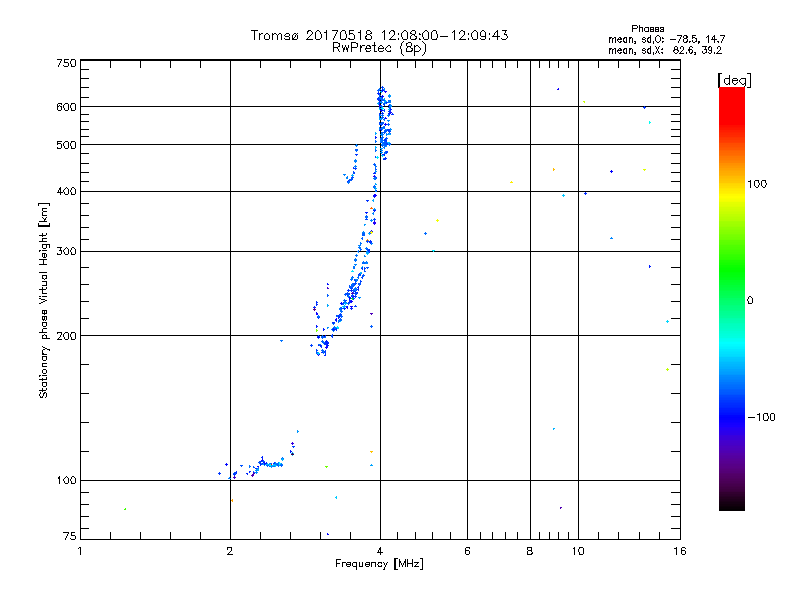Click the y-axis tick label '100'

point(66,481)
